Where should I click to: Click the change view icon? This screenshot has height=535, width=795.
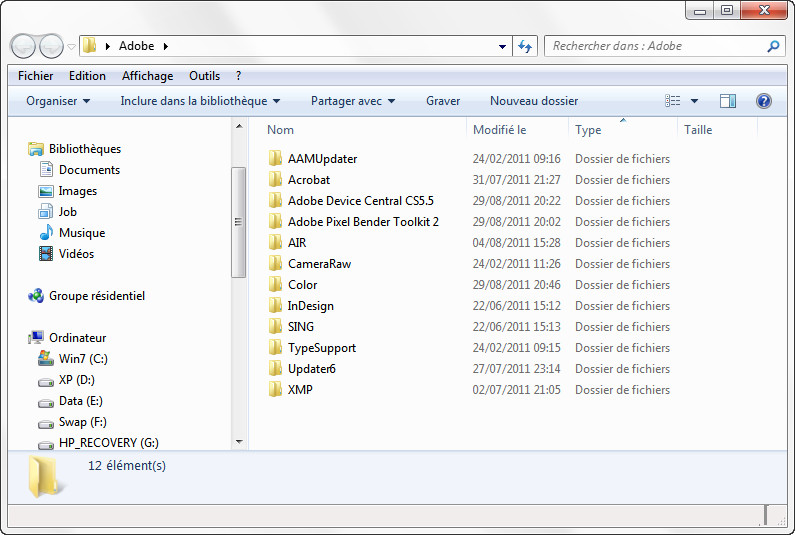(x=673, y=101)
